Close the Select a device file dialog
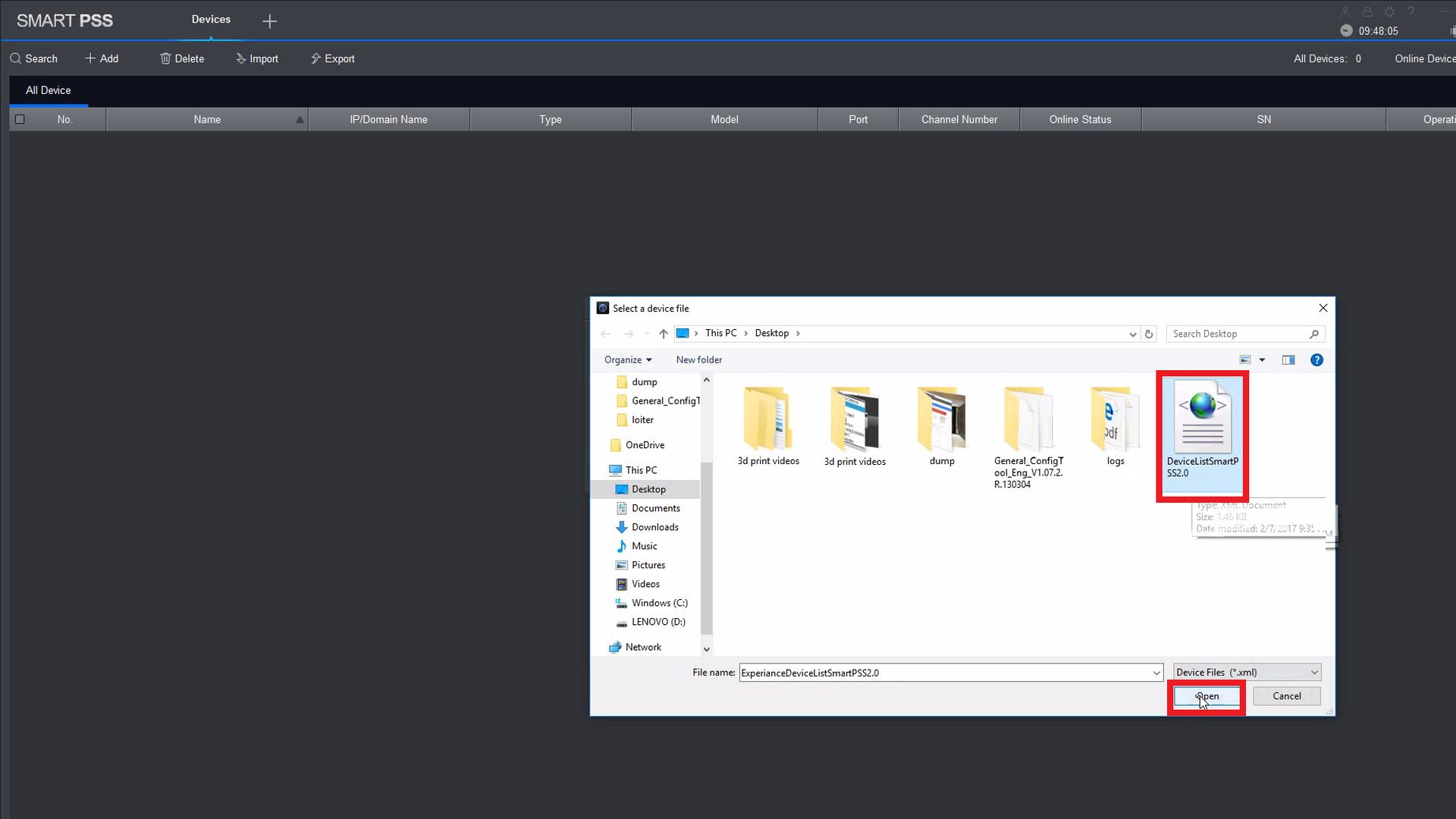The height and width of the screenshot is (819, 1456). tap(1323, 308)
